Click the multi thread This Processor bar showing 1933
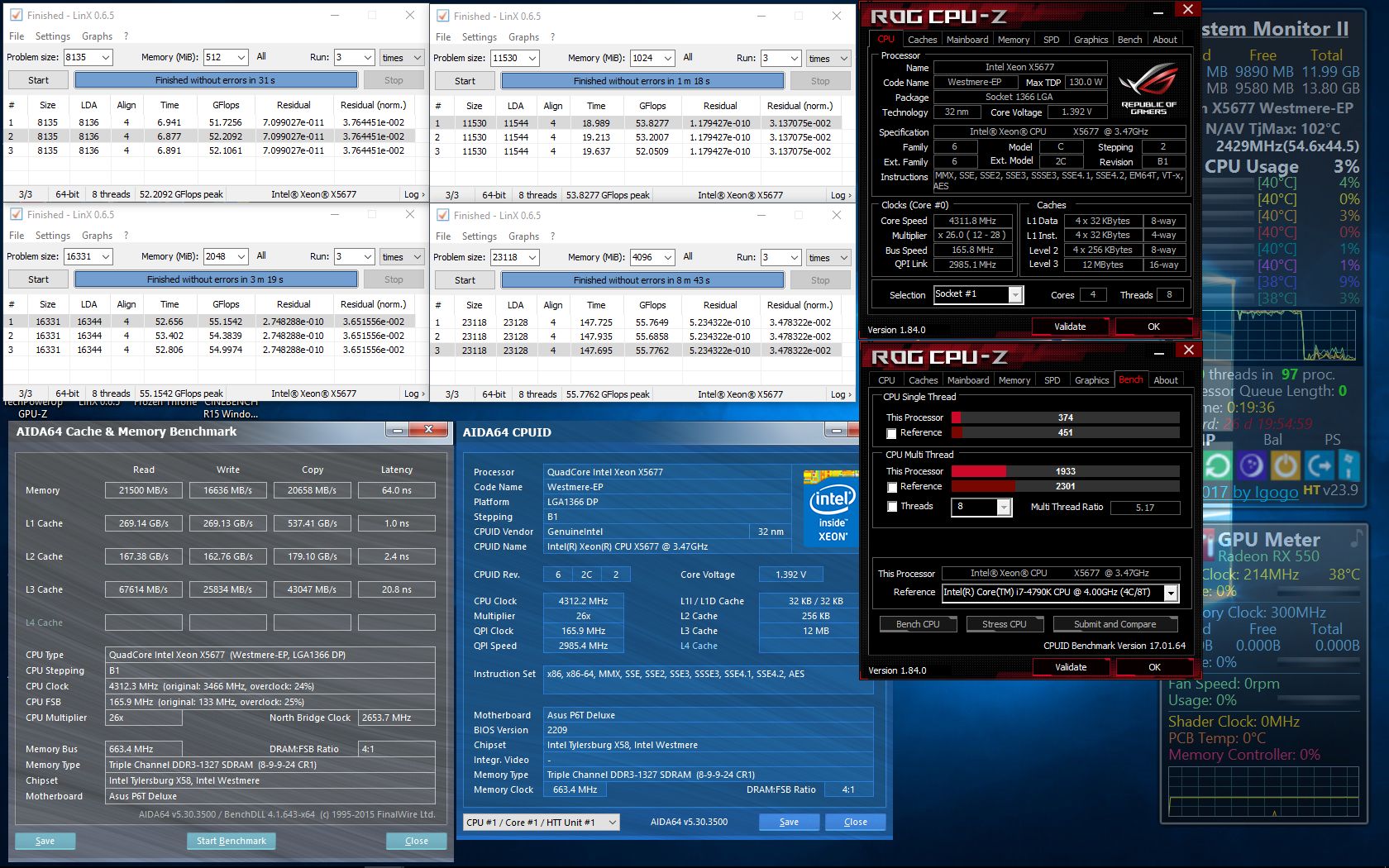1389x868 pixels. pyautogui.click(x=1066, y=471)
